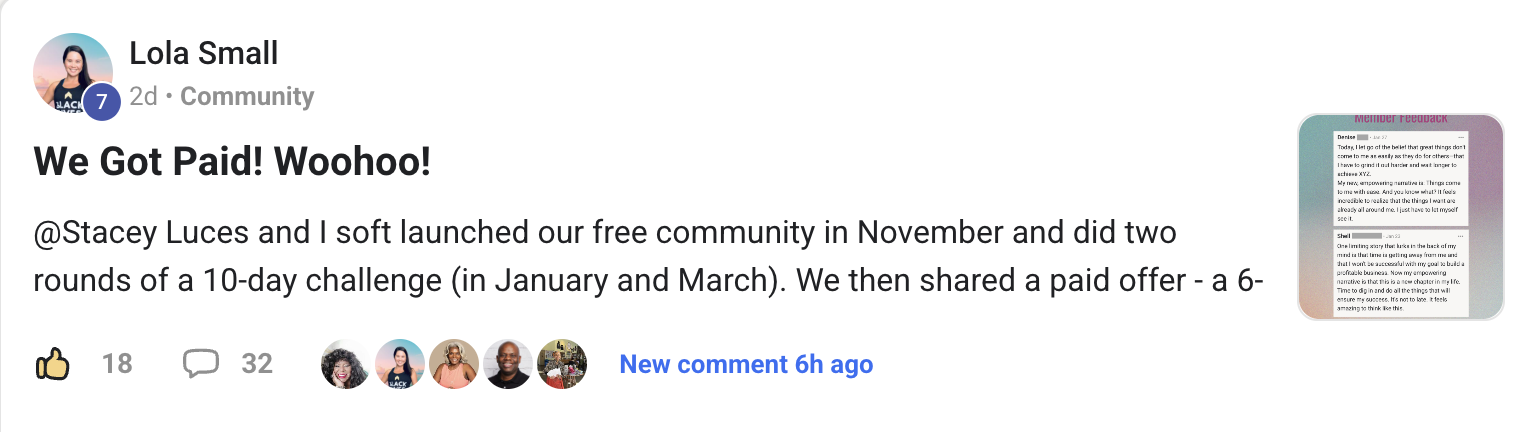The image size is (1520, 432).
Task: Click the curly-haired woman's commenter avatar
Action: (345, 364)
